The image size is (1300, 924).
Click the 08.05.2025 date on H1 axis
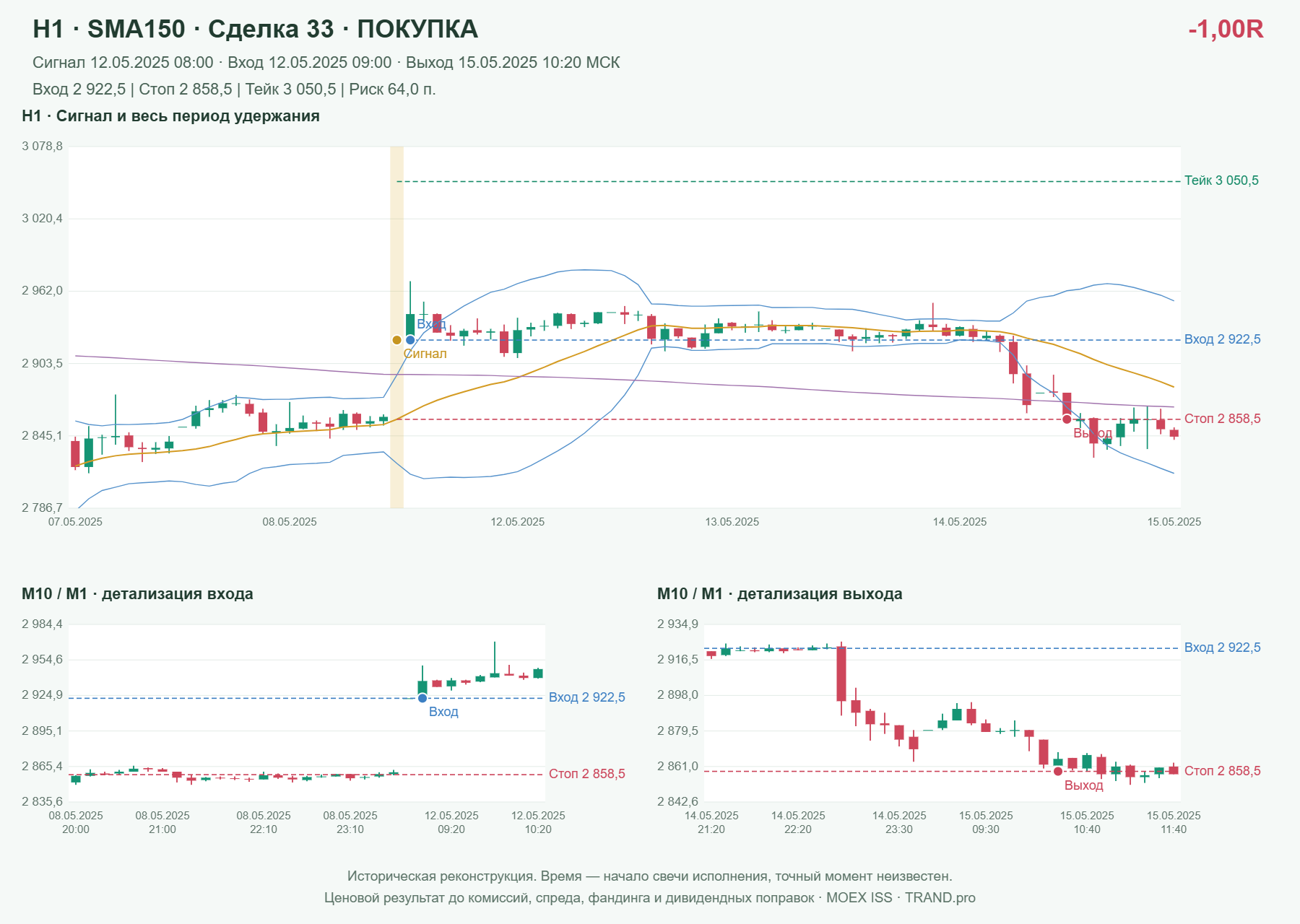pyautogui.click(x=290, y=522)
